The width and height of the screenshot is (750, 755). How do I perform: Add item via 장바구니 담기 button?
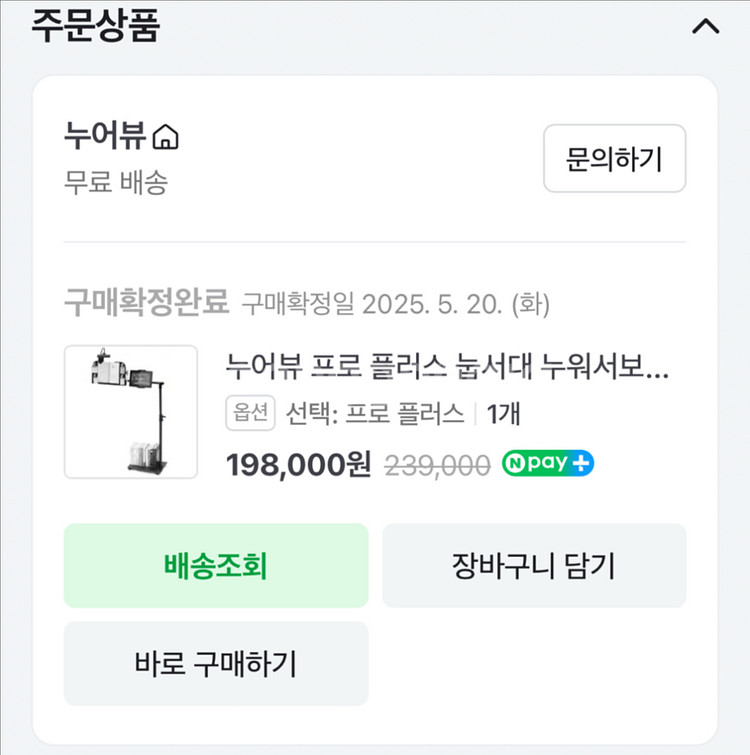click(x=534, y=566)
